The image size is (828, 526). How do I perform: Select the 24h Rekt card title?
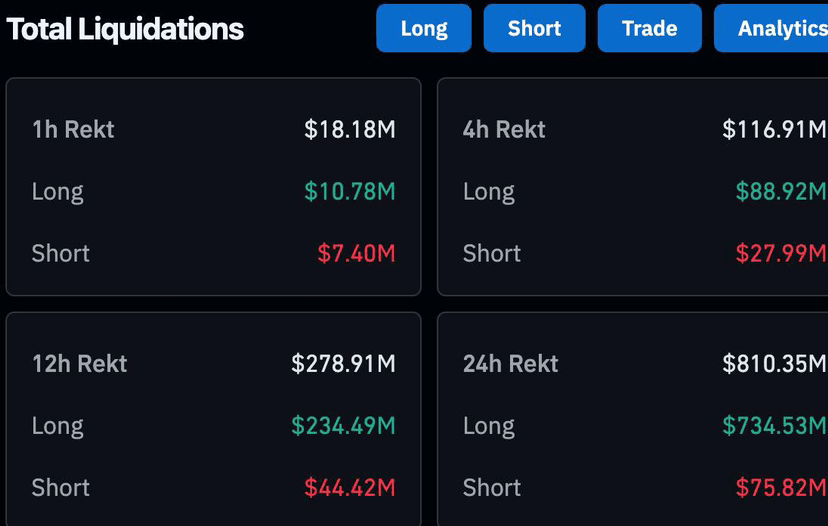(511, 363)
